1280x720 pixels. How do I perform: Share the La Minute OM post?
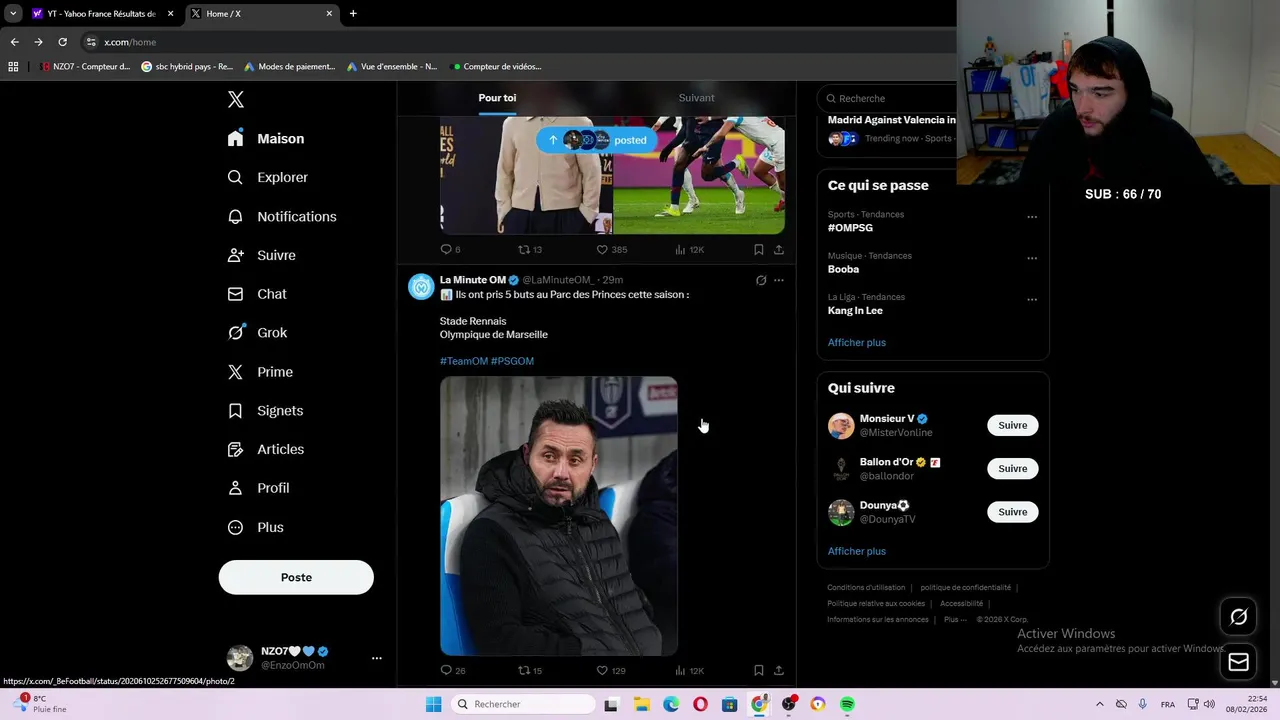coord(778,670)
